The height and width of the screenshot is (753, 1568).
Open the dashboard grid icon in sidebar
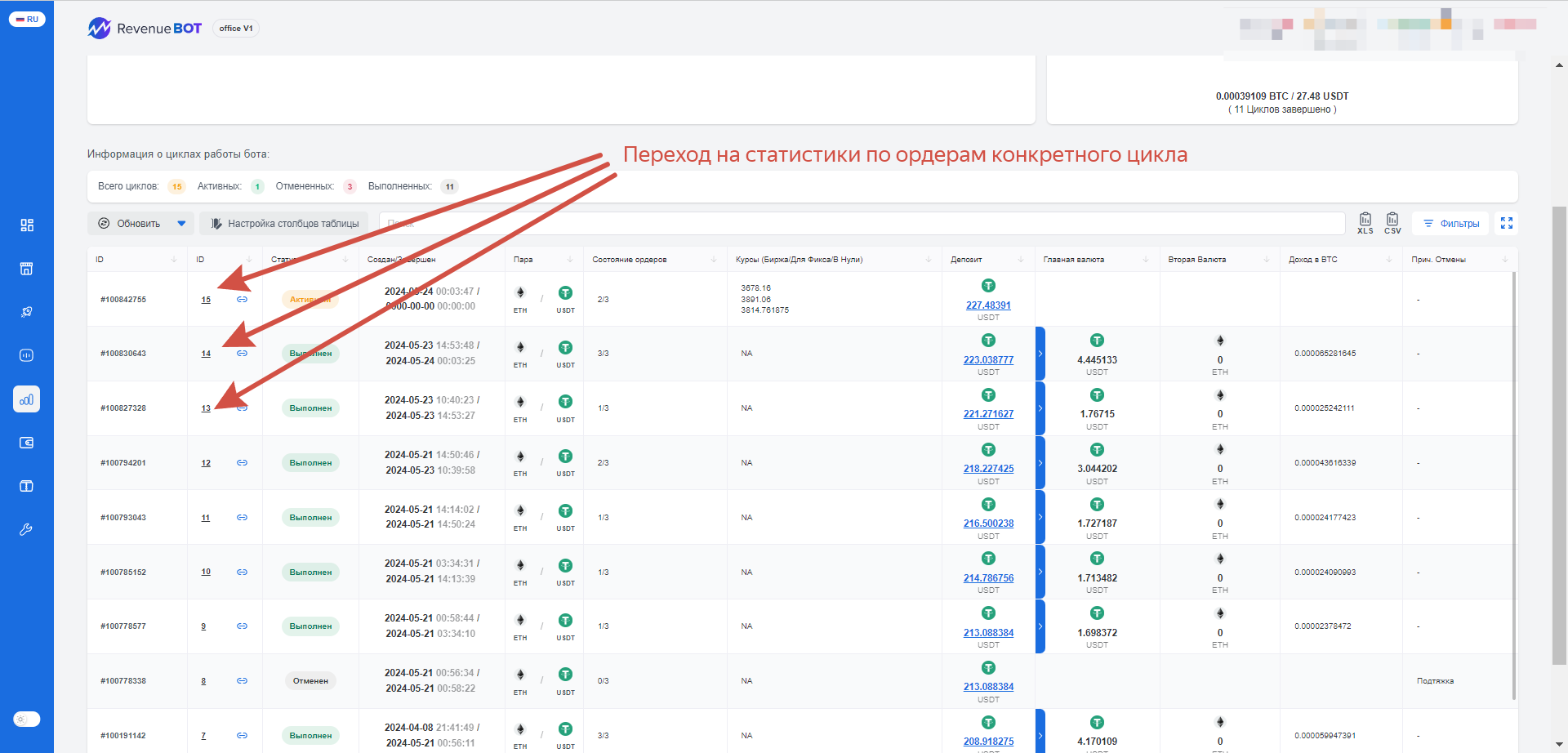click(x=27, y=225)
